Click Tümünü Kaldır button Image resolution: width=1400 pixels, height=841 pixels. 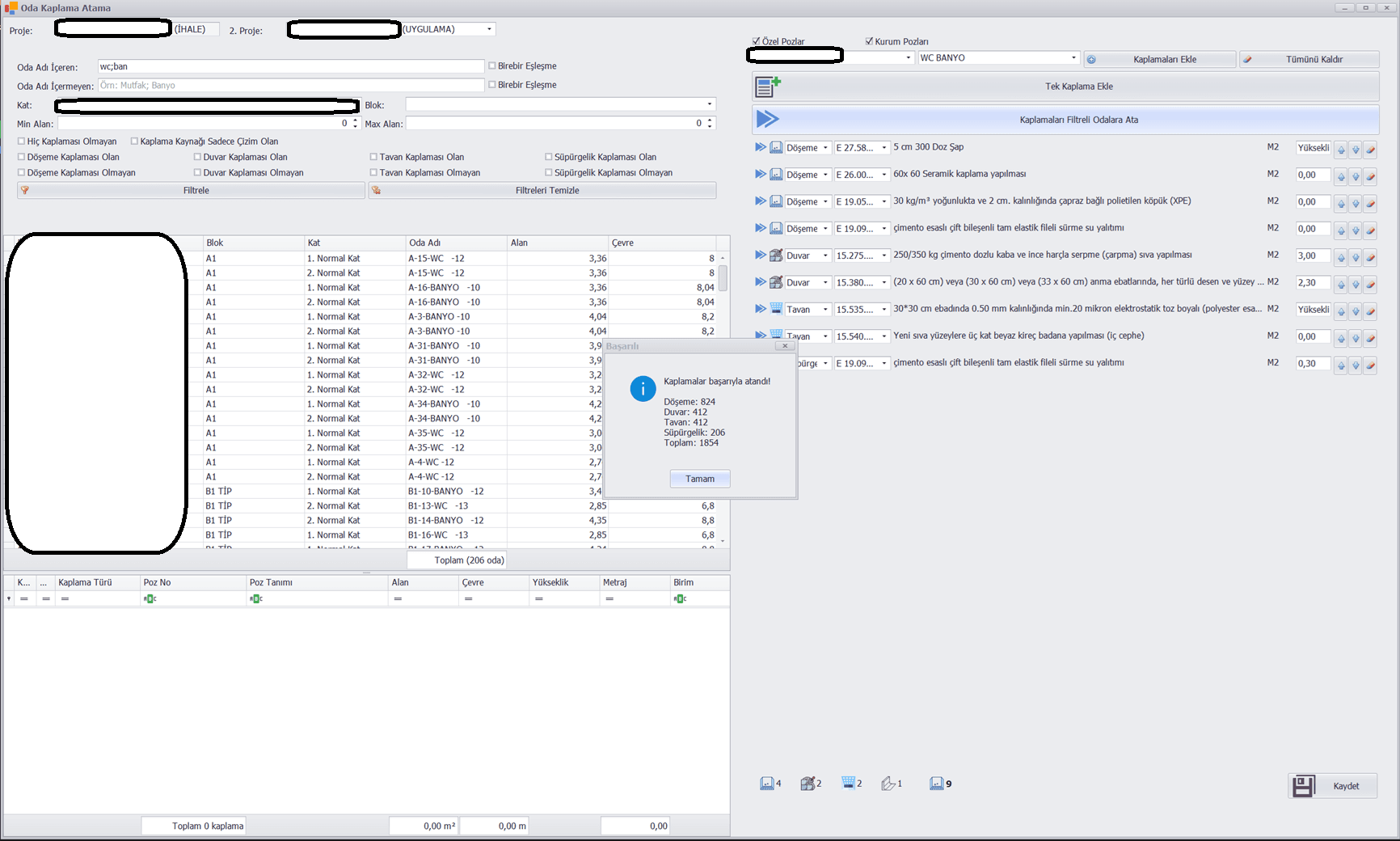click(x=1309, y=59)
